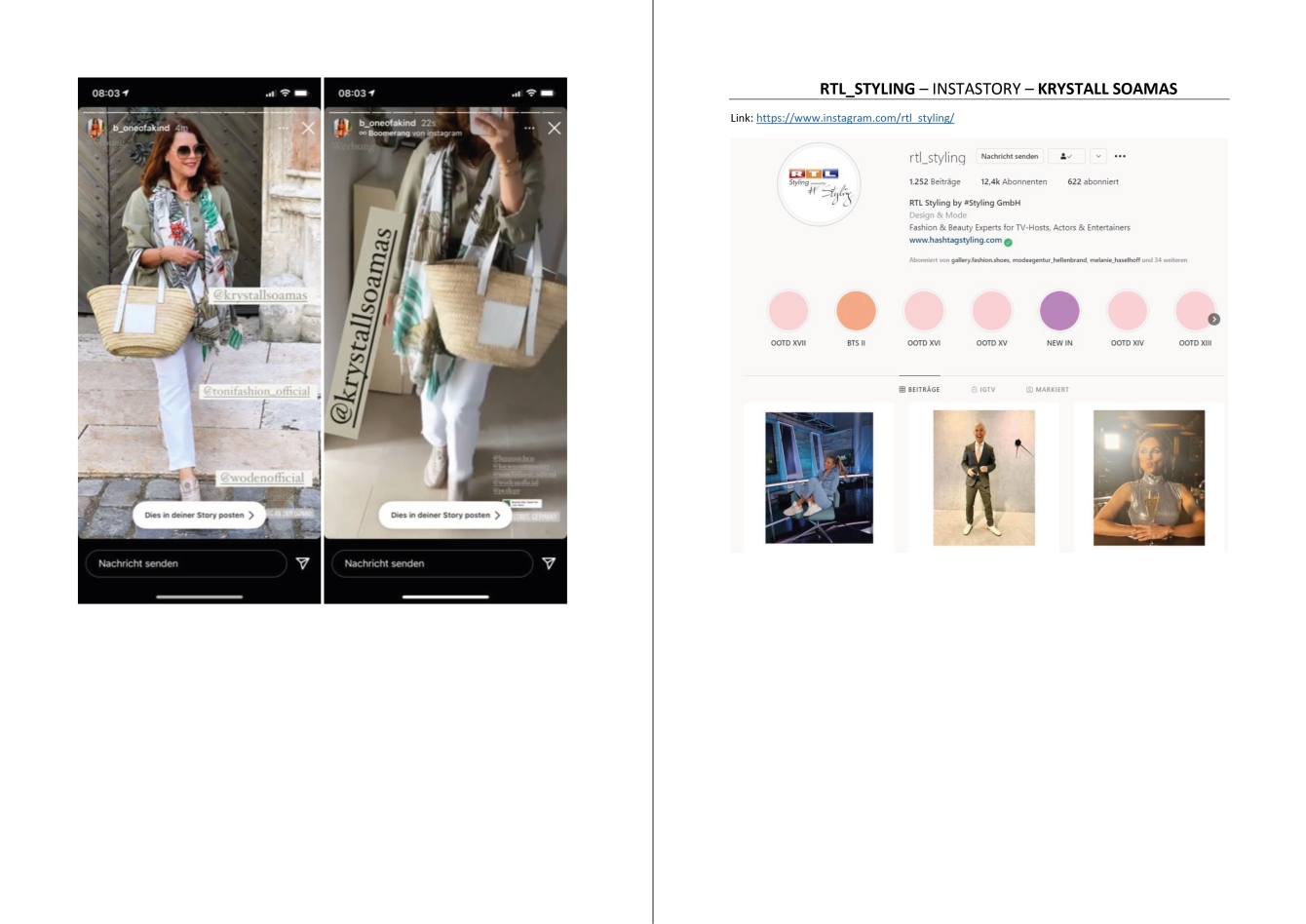Close the left Instagram story
This screenshot has height=924, width=1306.
[x=308, y=129]
